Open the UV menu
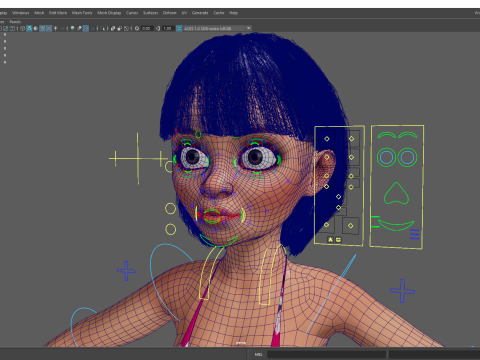 (x=184, y=13)
